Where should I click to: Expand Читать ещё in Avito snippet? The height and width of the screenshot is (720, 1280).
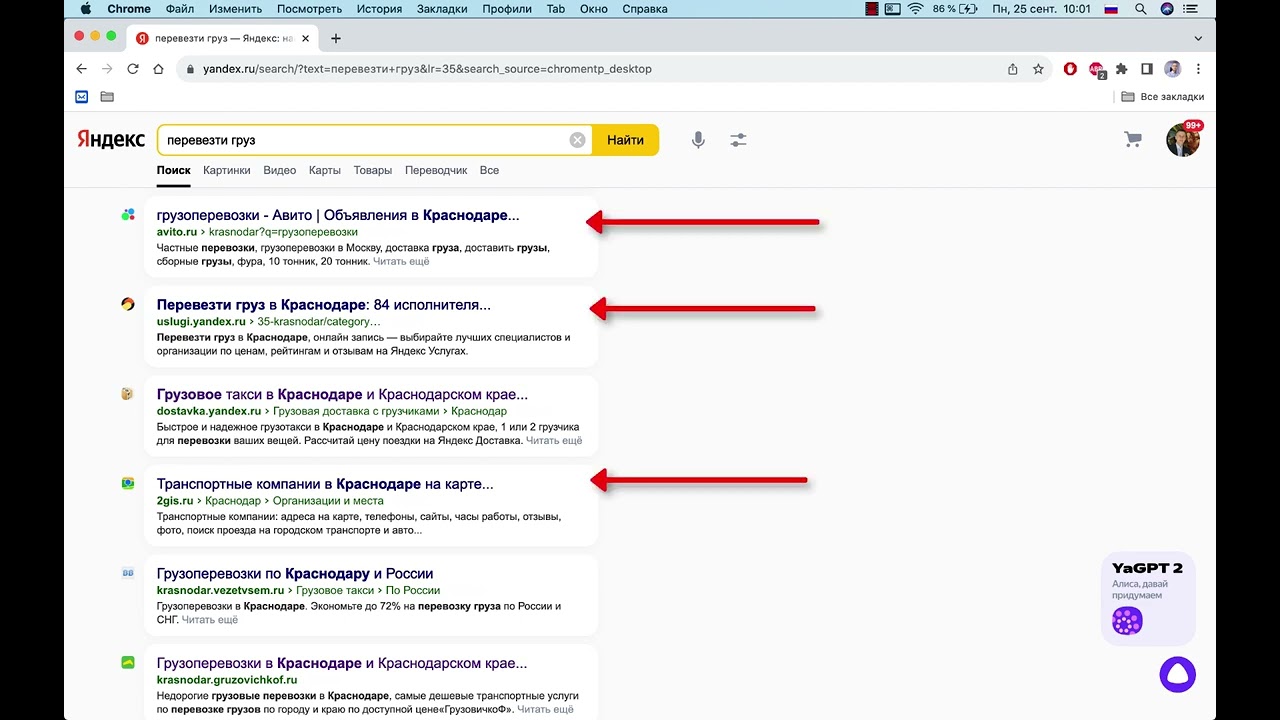click(401, 261)
